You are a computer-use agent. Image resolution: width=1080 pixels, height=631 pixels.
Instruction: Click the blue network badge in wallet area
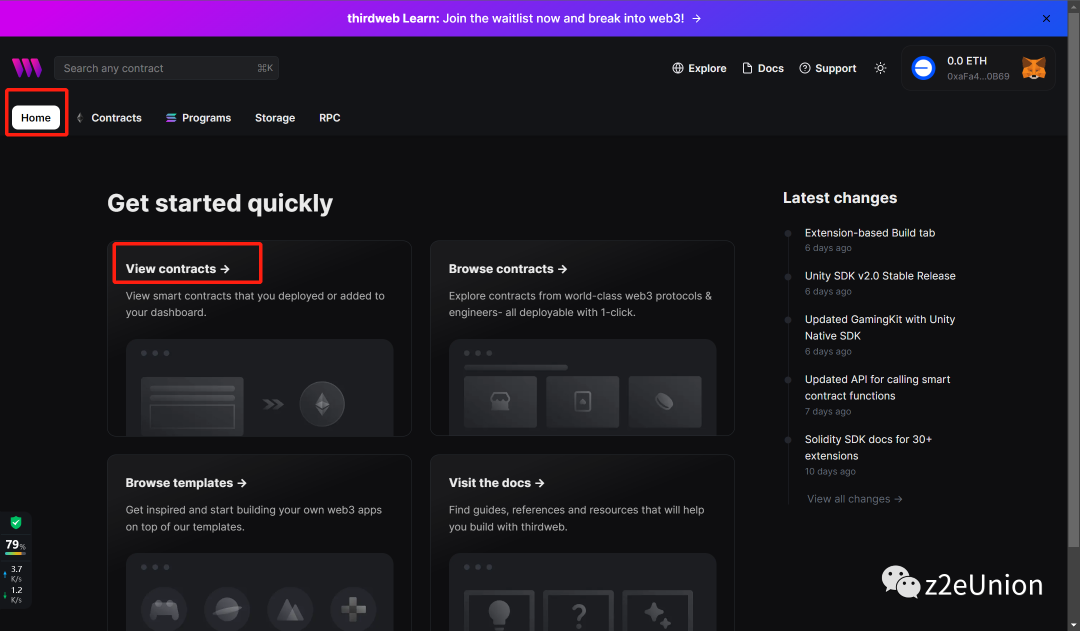point(922,67)
